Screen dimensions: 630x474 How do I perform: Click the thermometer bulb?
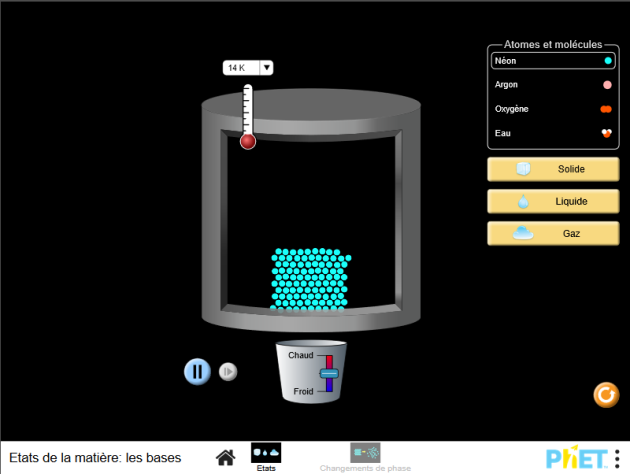(248, 142)
